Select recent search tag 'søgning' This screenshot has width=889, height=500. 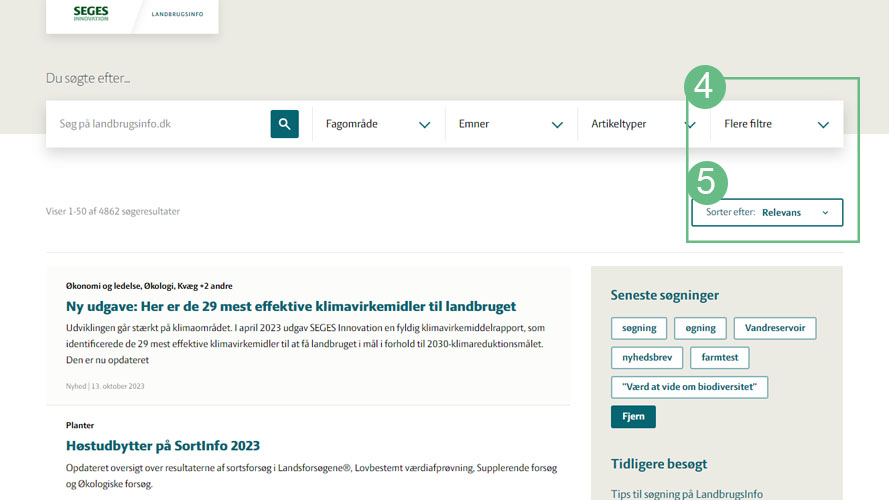pos(639,328)
